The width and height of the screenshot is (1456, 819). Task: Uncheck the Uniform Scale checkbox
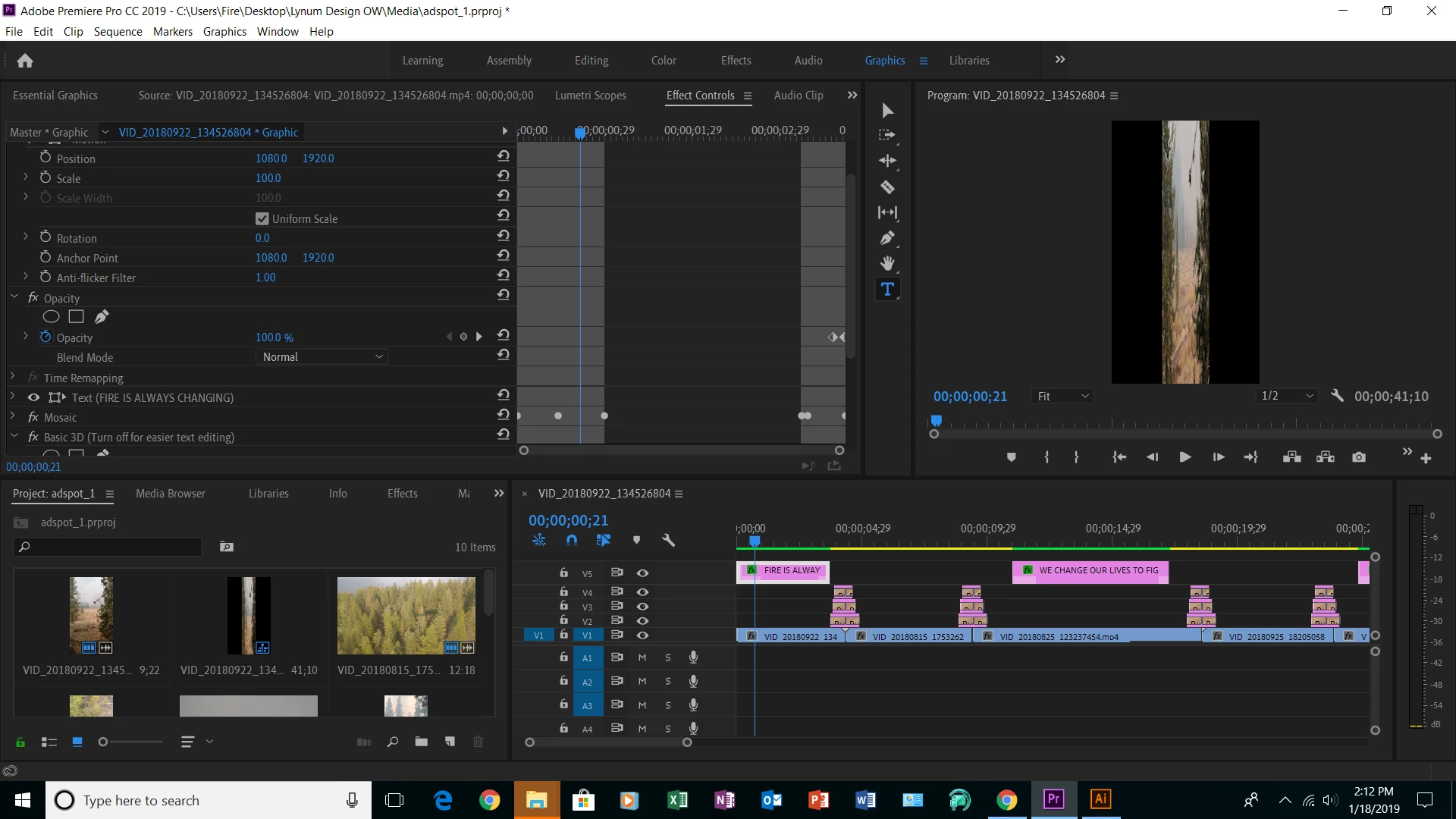tap(262, 218)
